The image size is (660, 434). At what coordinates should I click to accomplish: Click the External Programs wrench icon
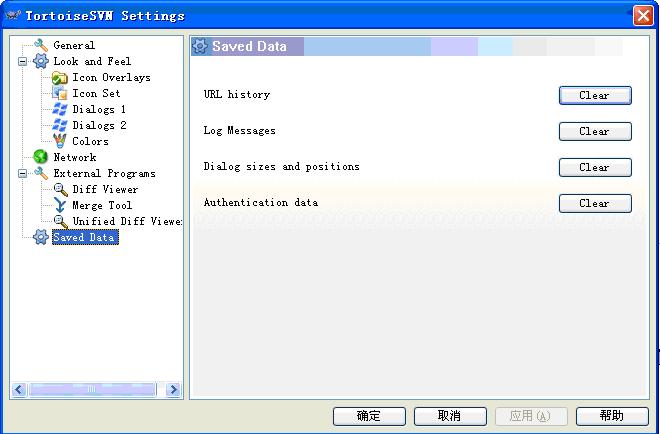[41, 173]
